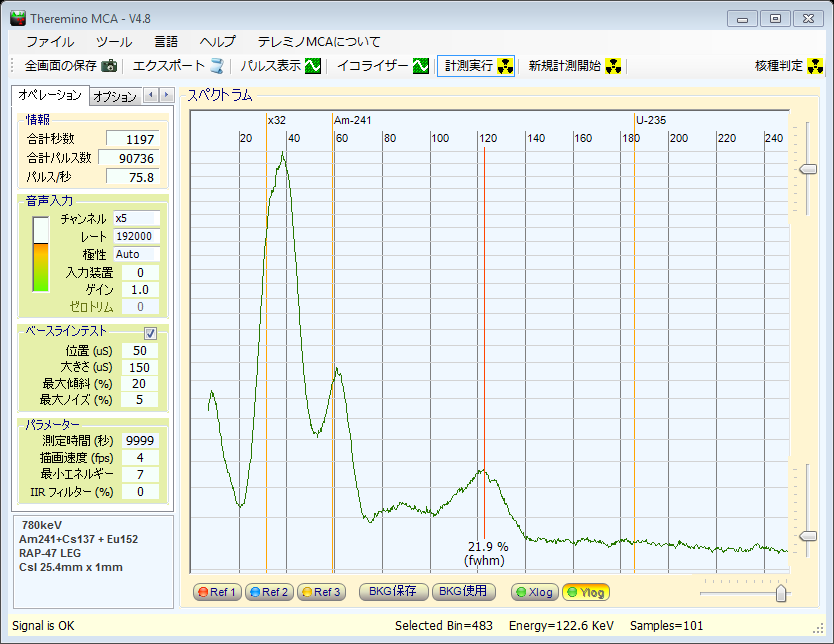Click the 測定時間 (秒) field showing 9999
The width and height of the screenshot is (834, 644).
(x=140, y=440)
